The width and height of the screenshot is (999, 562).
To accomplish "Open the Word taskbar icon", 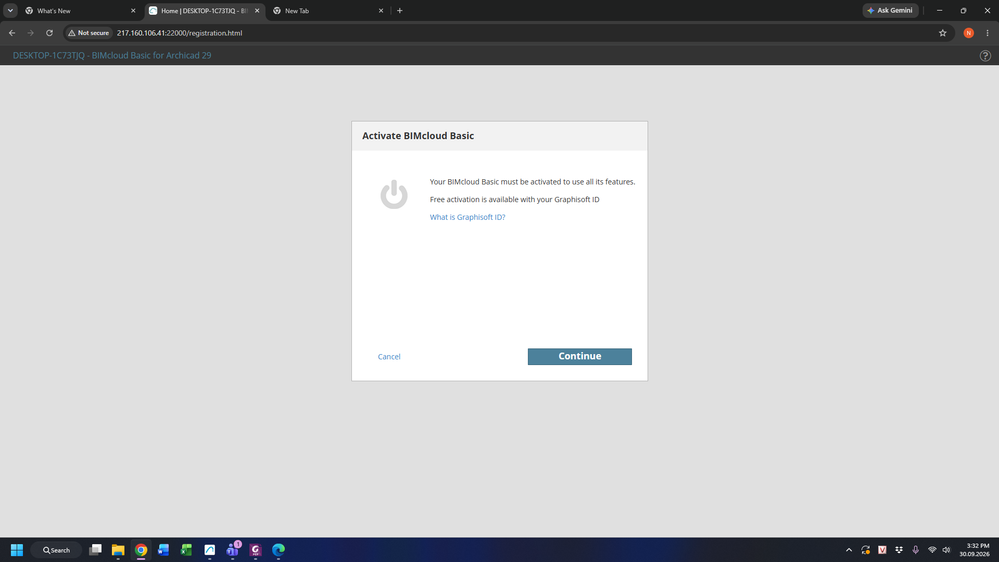I will tap(164, 550).
